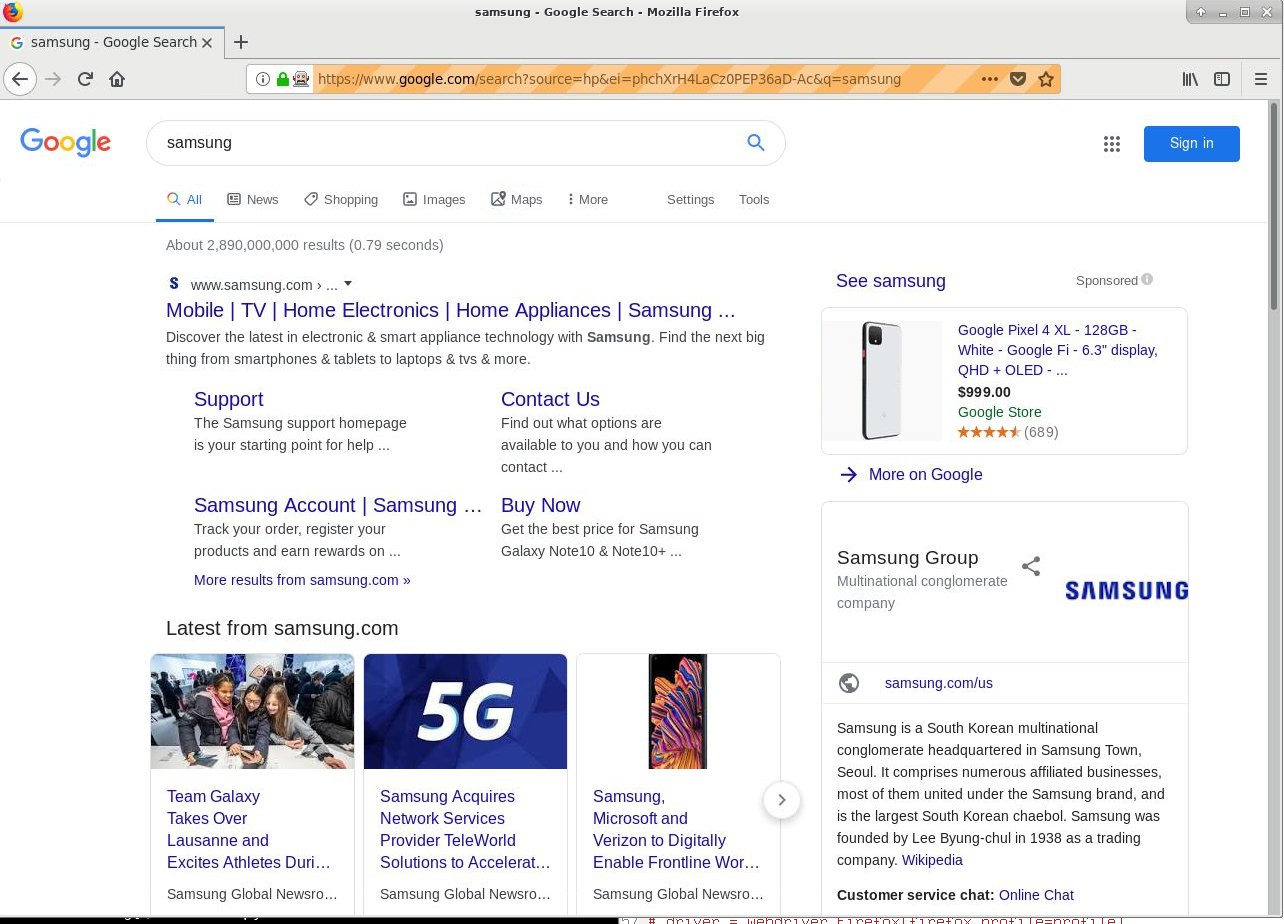Expand the www.samsung.com result dropdown arrow
Screen dimensions: 1284x924
(348, 284)
